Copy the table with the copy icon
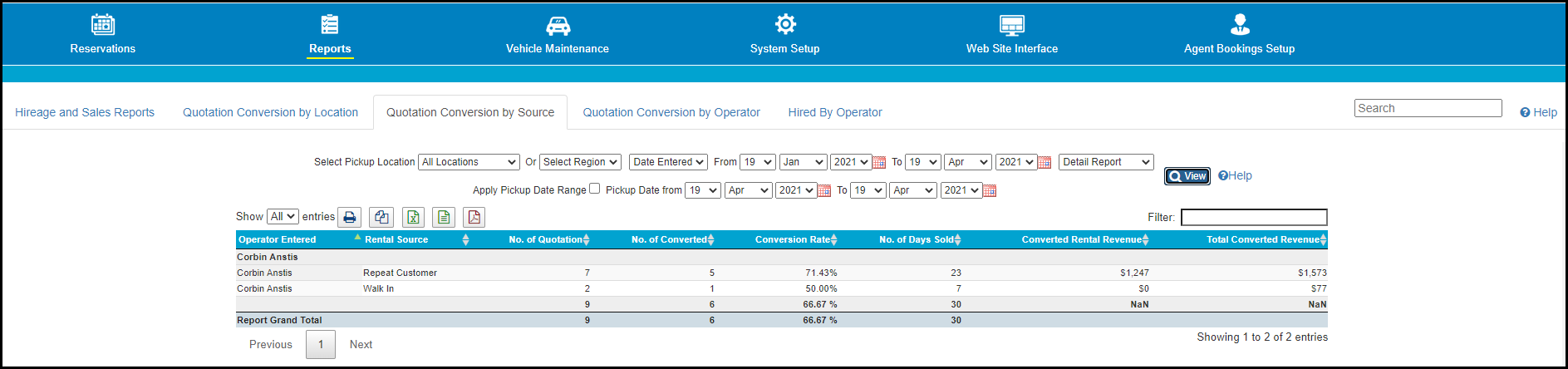 pos(381,217)
